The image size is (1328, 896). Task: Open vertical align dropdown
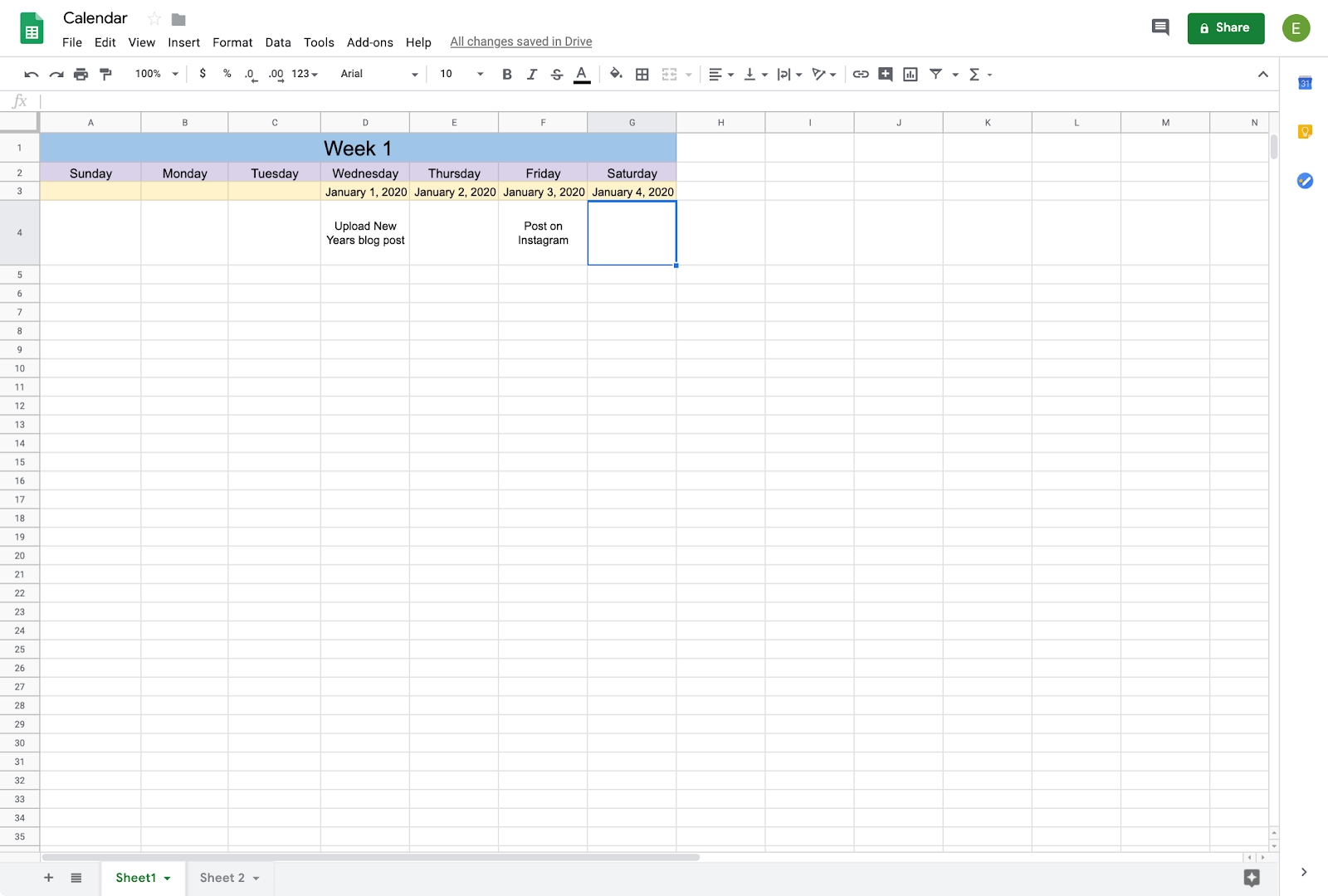pos(755,75)
